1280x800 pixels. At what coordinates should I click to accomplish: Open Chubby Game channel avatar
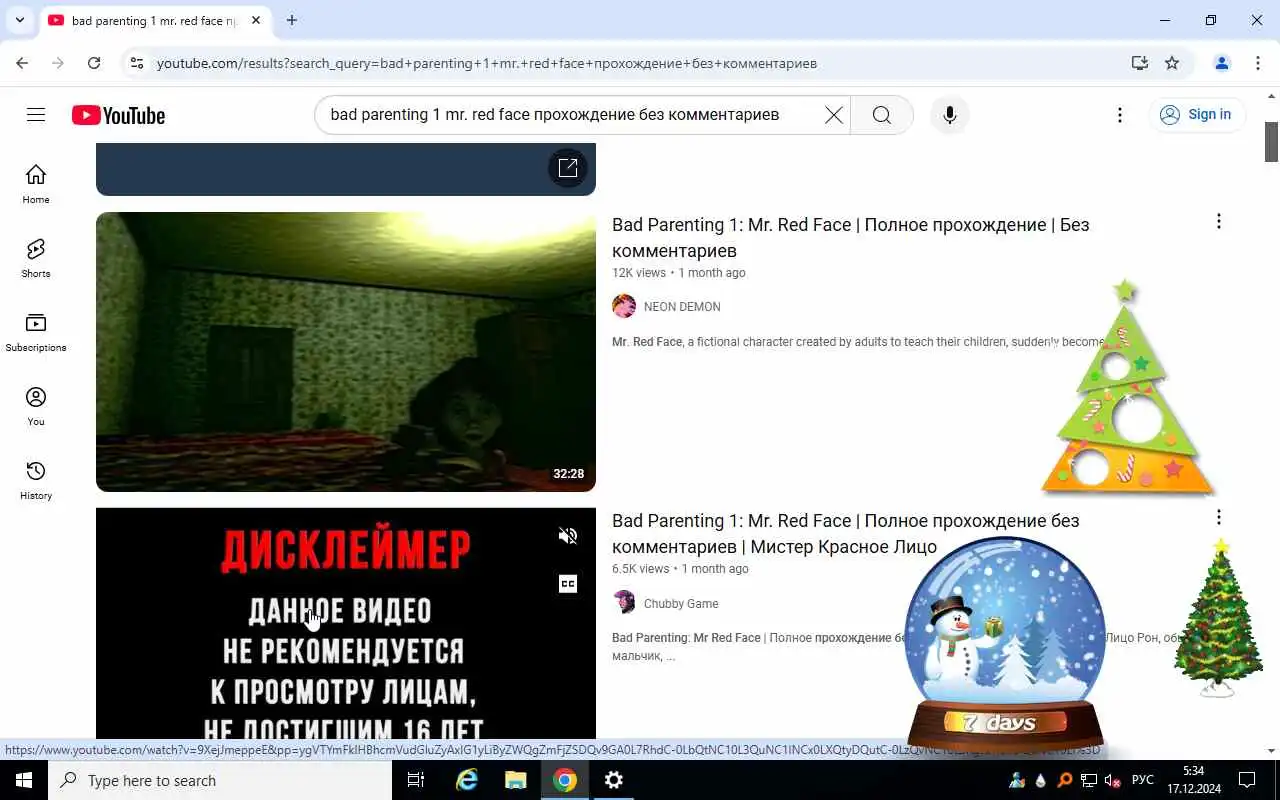(624, 602)
